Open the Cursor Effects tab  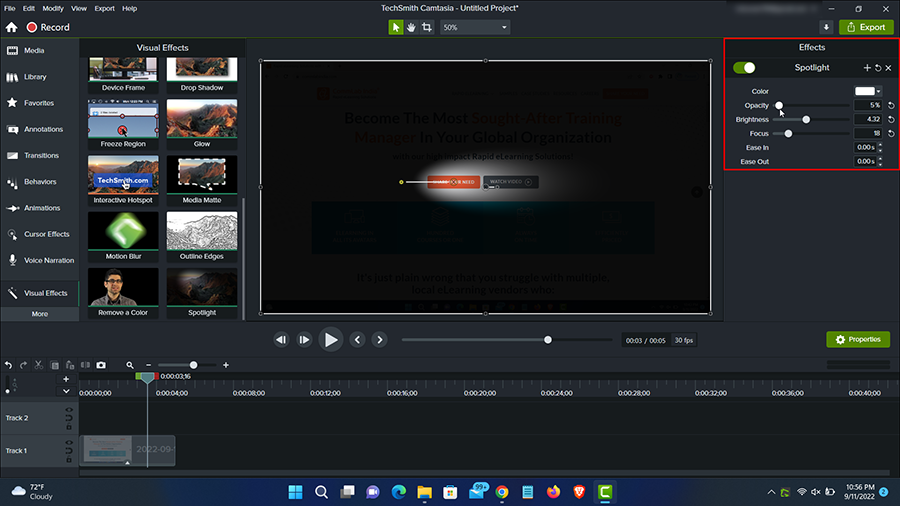coord(39,234)
